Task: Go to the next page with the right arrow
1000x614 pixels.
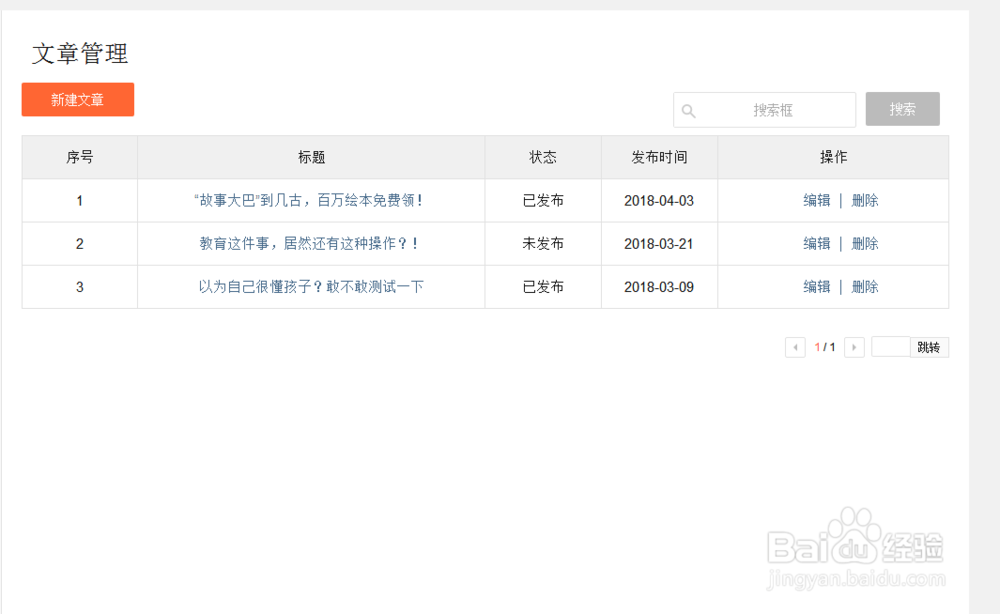Action: tap(855, 347)
